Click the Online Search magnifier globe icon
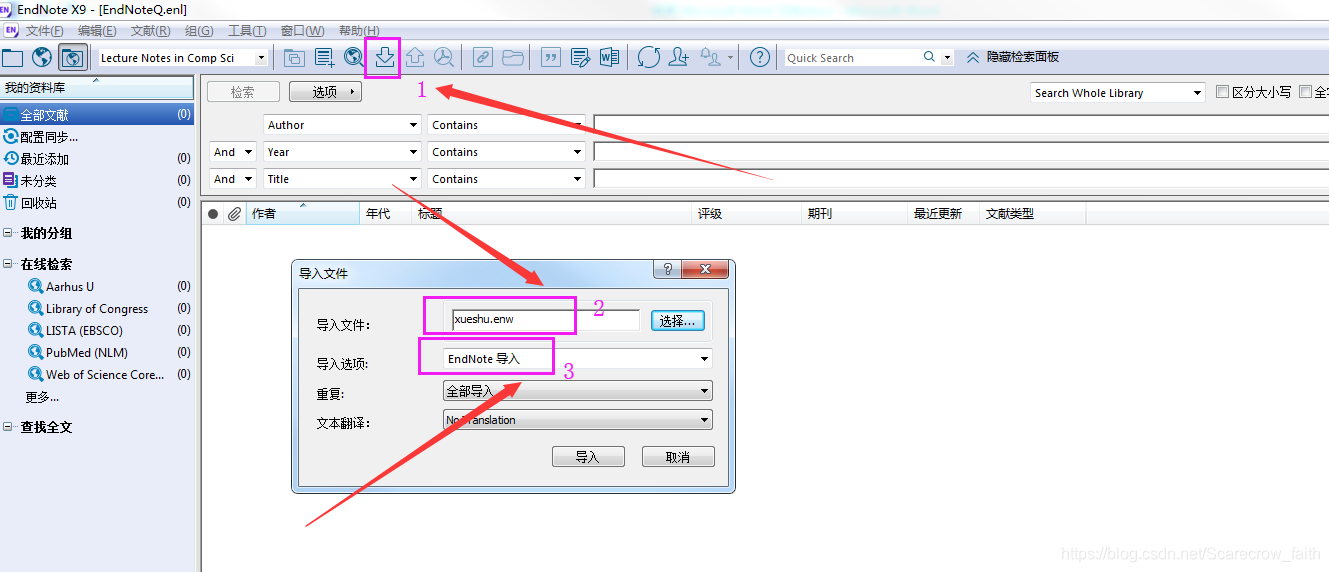 click(x=353, y=58)
